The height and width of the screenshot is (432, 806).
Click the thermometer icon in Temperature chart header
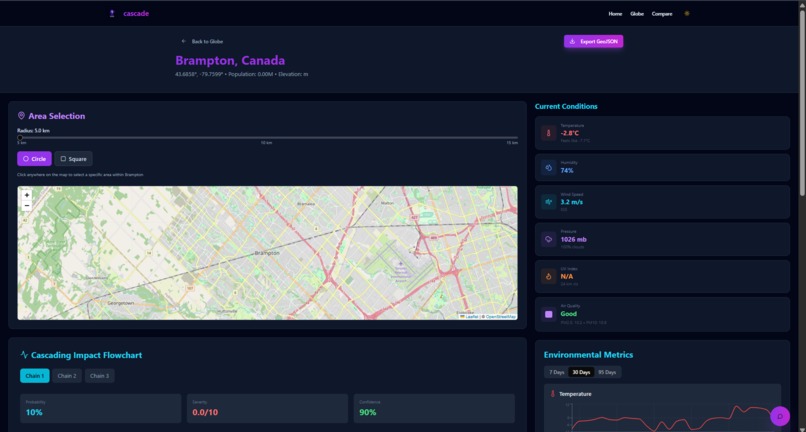(x=553, y=394)
